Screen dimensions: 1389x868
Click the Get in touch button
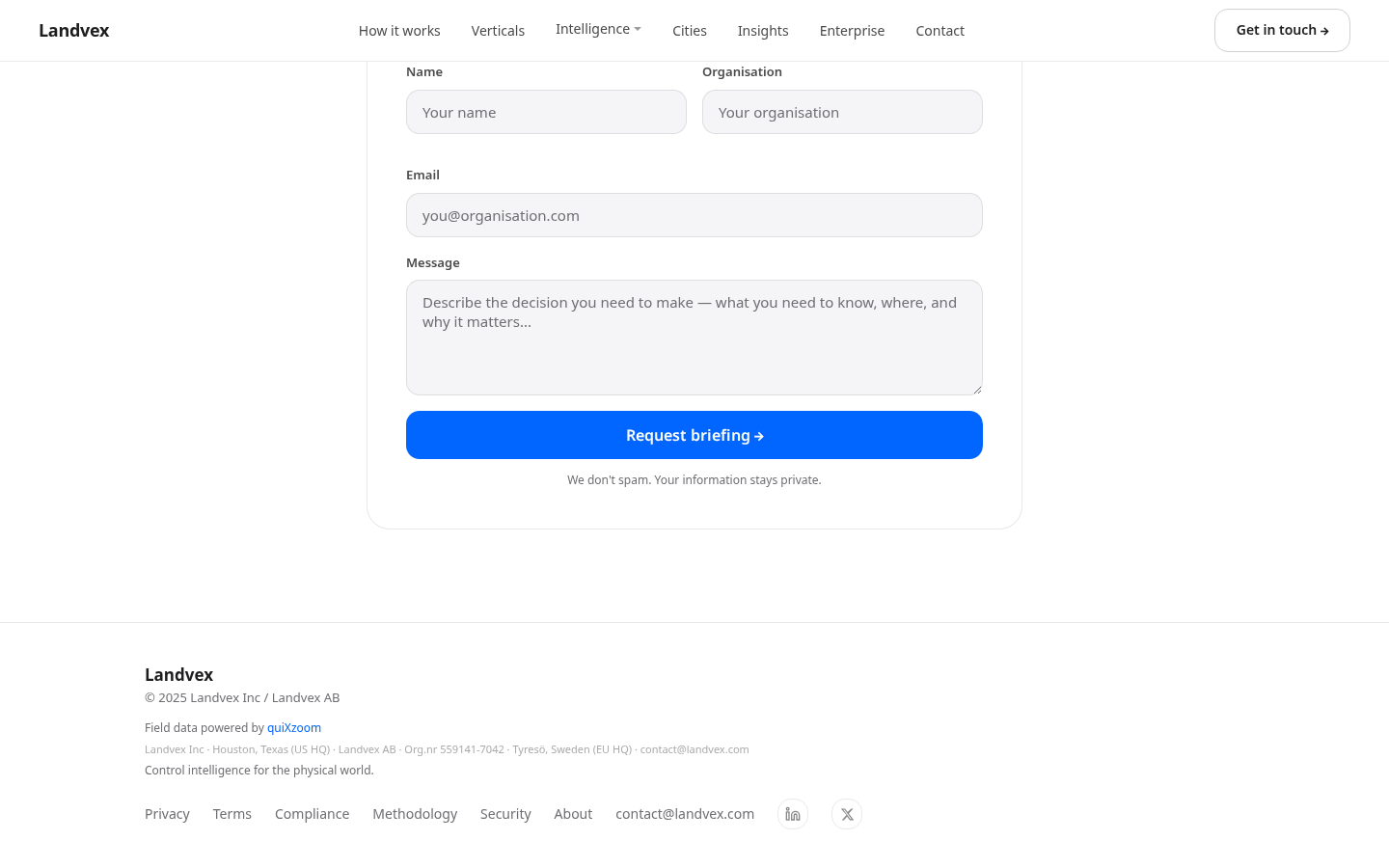(1282, 30)
